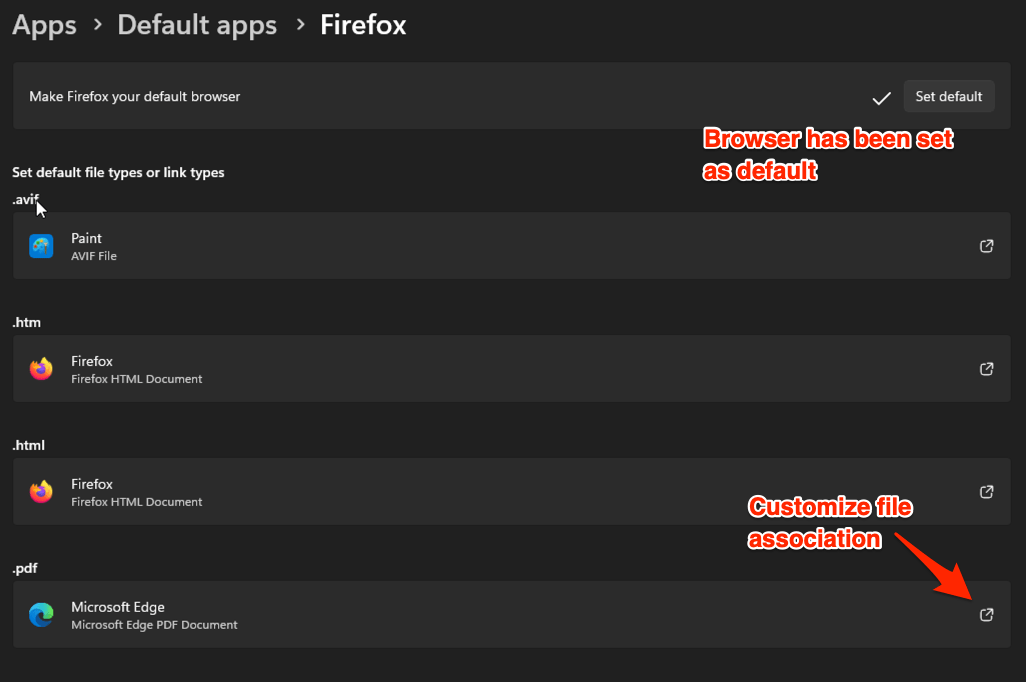Click the Set default button
The height and width of the screenshot is (682, 1026).
948,96
